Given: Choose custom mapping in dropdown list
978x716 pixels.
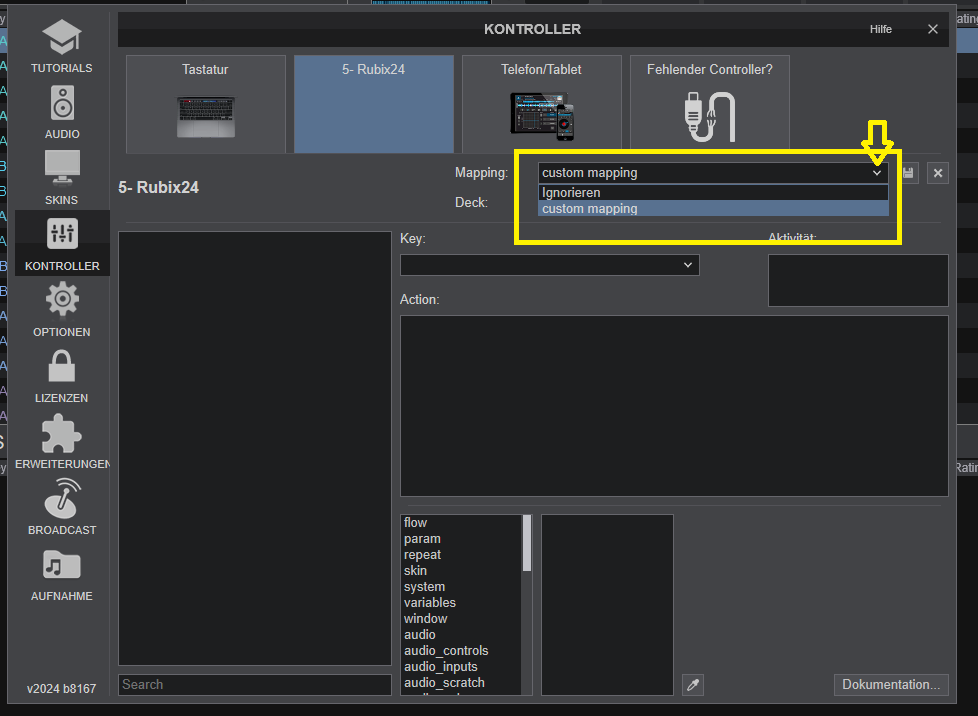Looking at the screenshot, I should click(x=713, y=209).
